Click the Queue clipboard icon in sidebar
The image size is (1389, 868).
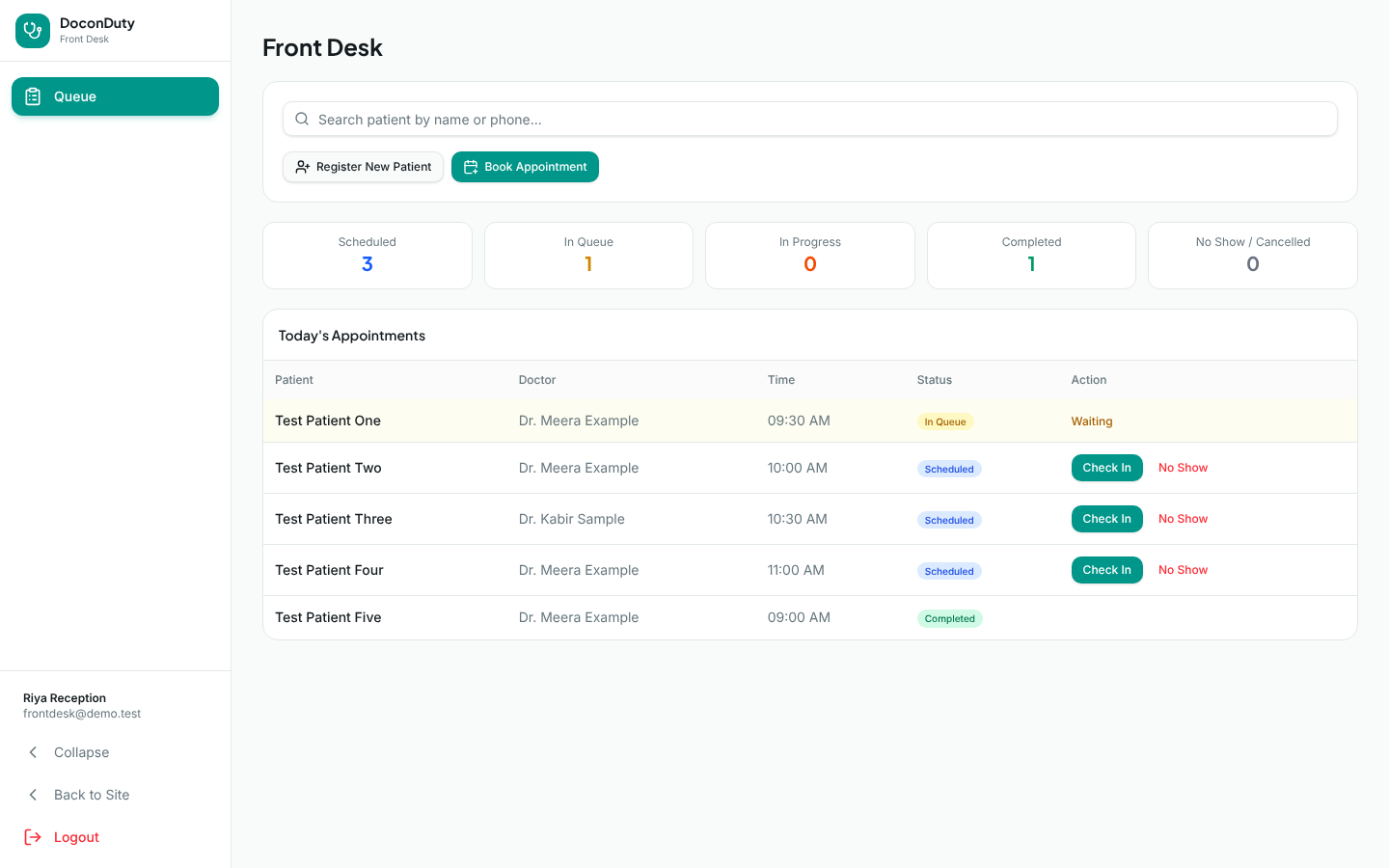(x=33, y=96)
